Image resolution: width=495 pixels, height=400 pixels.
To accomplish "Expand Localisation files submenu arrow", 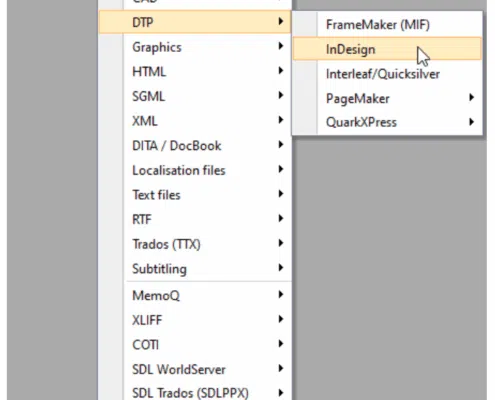I will (281, 169).
